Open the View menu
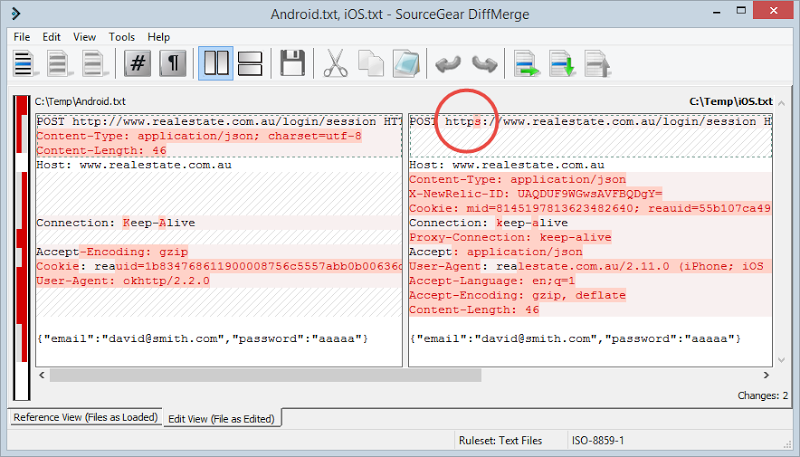The image size is (800, 457). tap(84, 37)
